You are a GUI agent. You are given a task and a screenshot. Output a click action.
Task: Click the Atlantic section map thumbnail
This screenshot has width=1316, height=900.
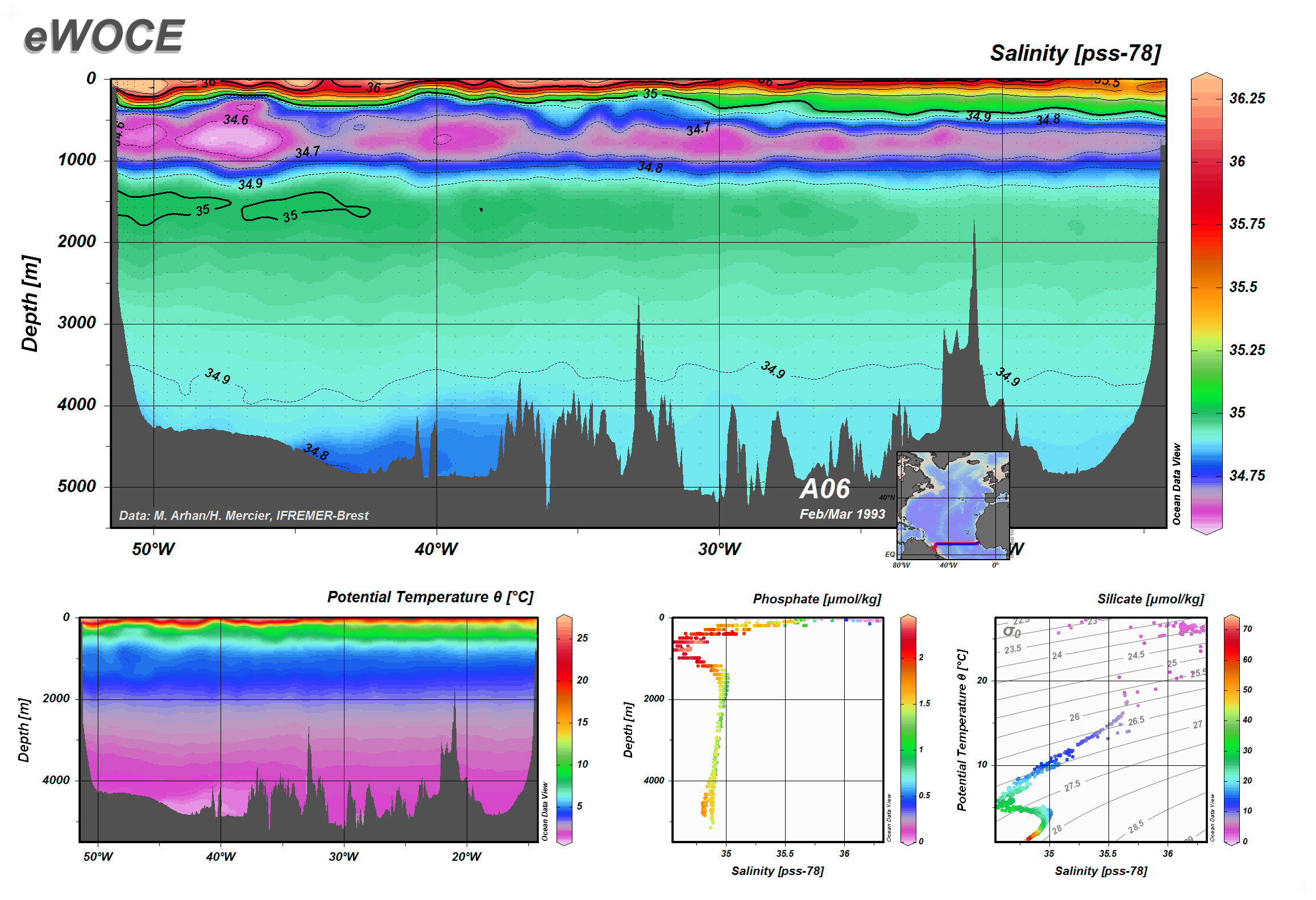pyautogui.click(x=953, y=505)
